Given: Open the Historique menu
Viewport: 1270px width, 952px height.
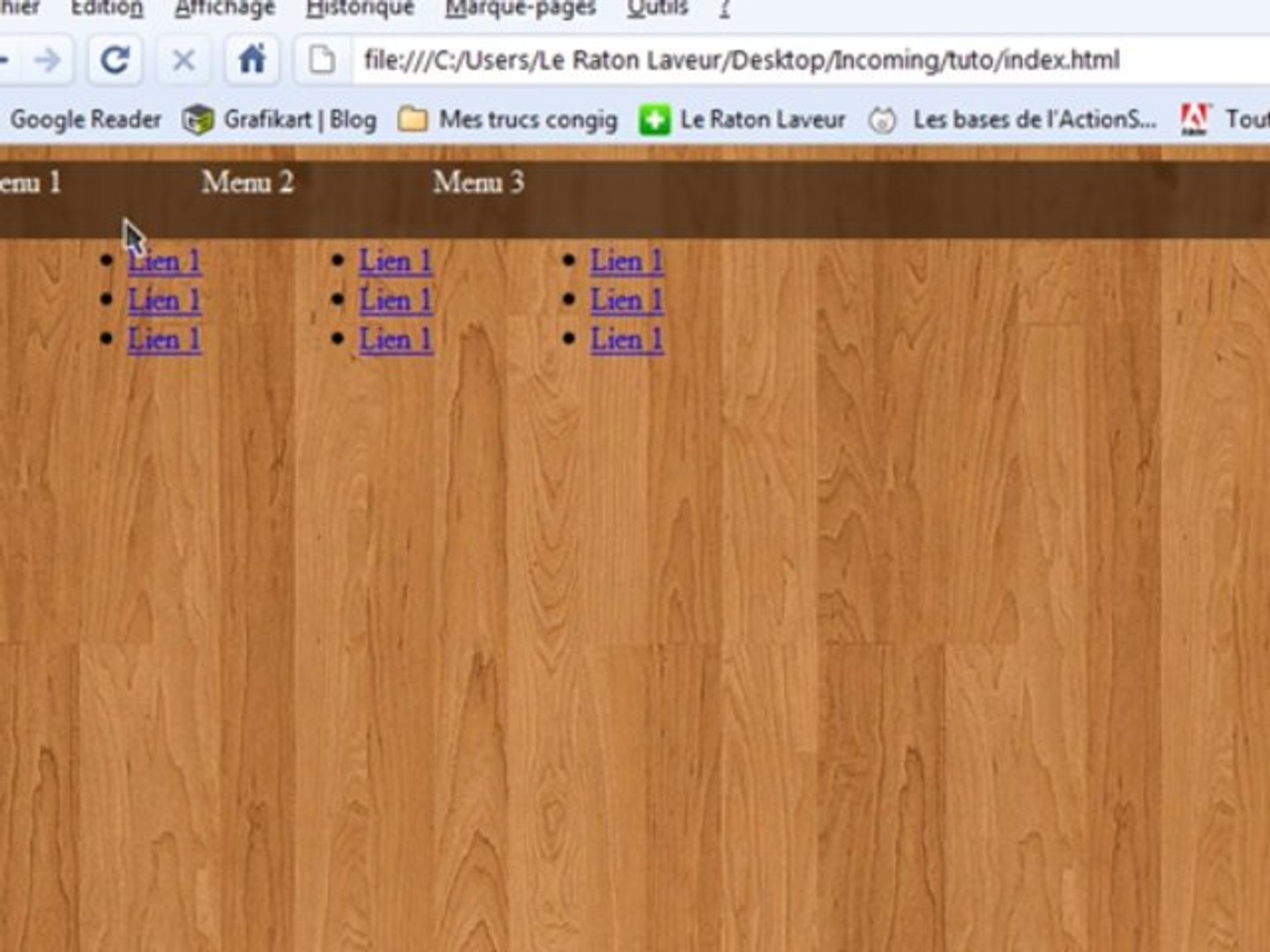Looking at the screenshot, I should click(360, 9).
